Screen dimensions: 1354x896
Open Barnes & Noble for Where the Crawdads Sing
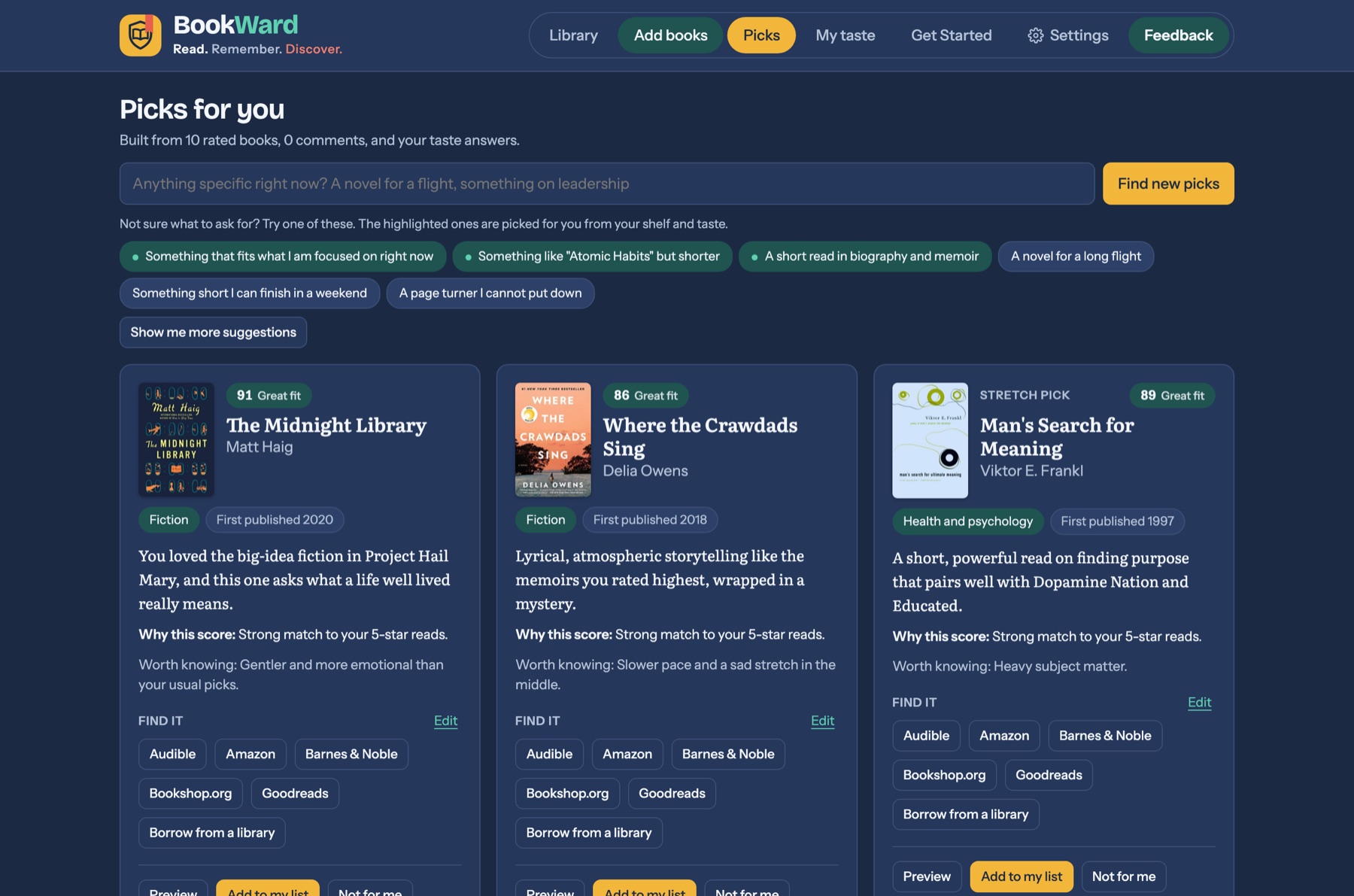[x=728, y=754]
